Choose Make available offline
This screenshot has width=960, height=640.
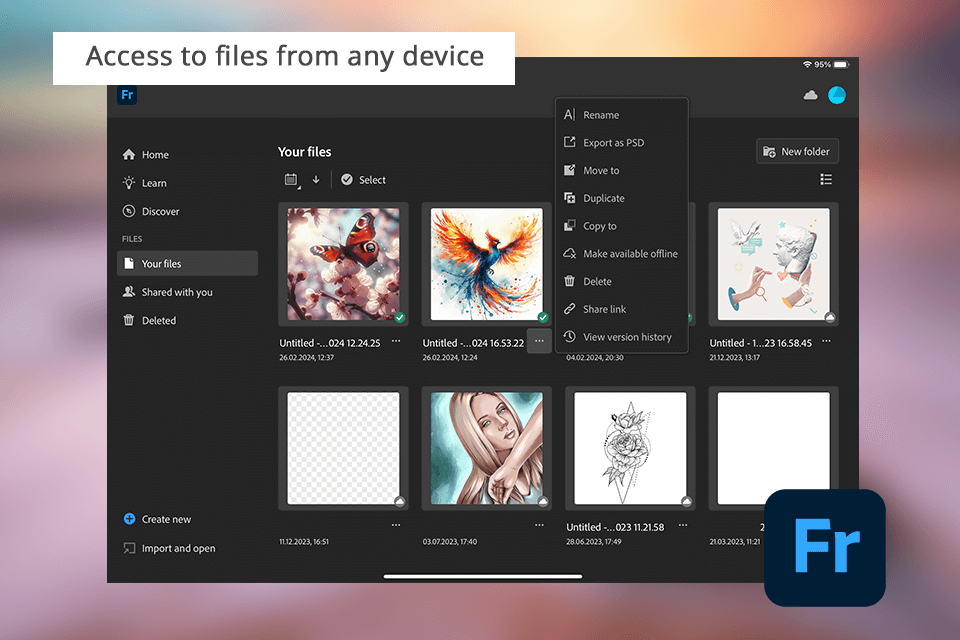pyautogui.click(x=622, y=254)
